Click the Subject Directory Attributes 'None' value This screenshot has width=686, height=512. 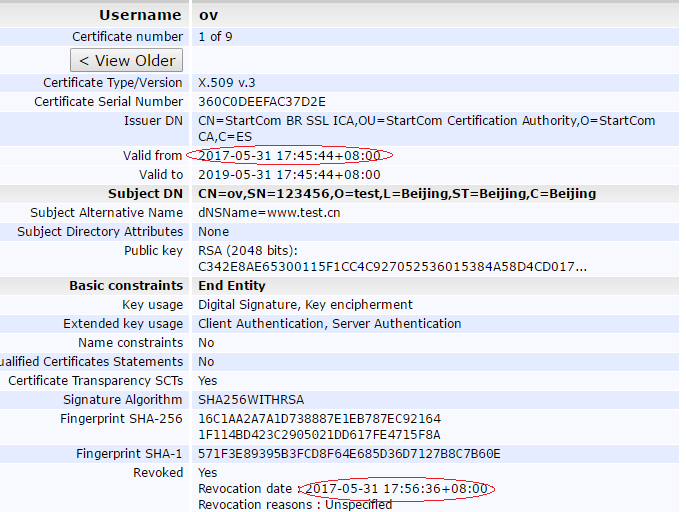tap(214, 232)
